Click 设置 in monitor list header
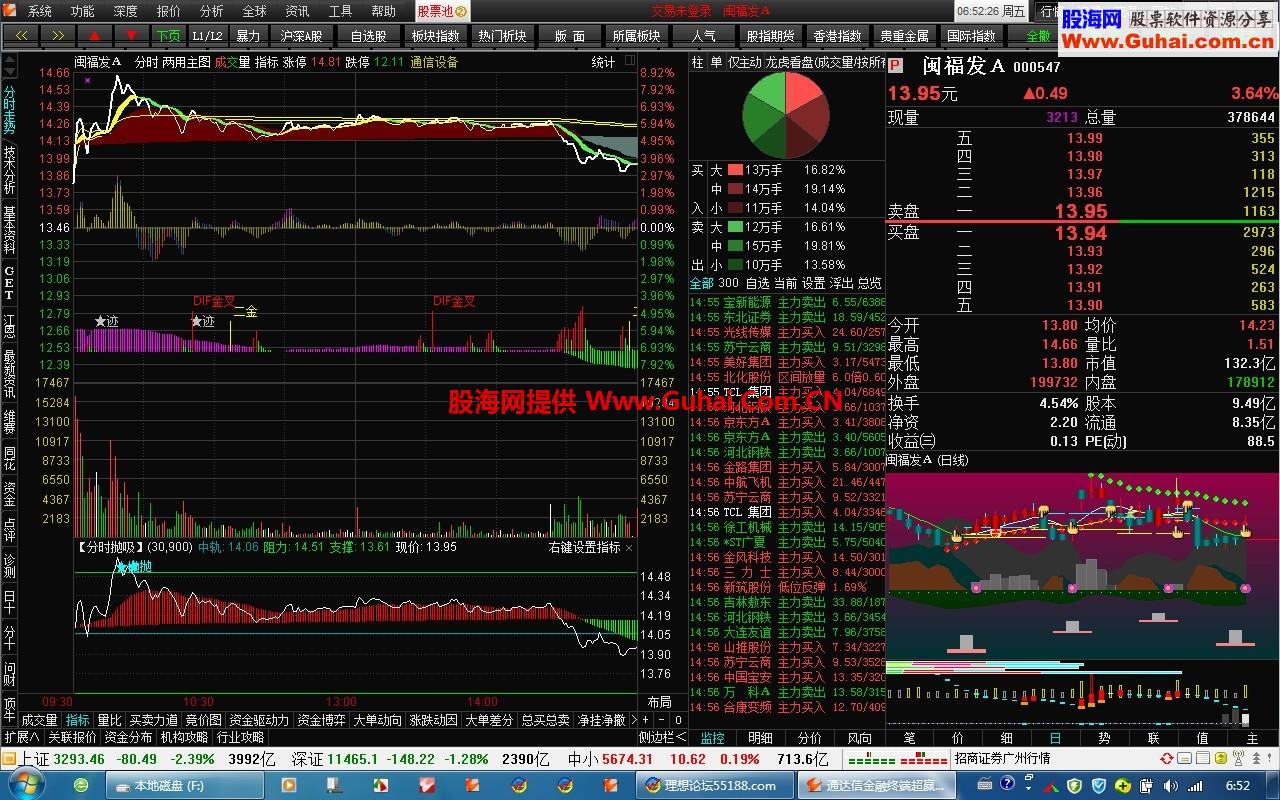The width and height of the screenshot is (1280, 800). click(814, 284)
